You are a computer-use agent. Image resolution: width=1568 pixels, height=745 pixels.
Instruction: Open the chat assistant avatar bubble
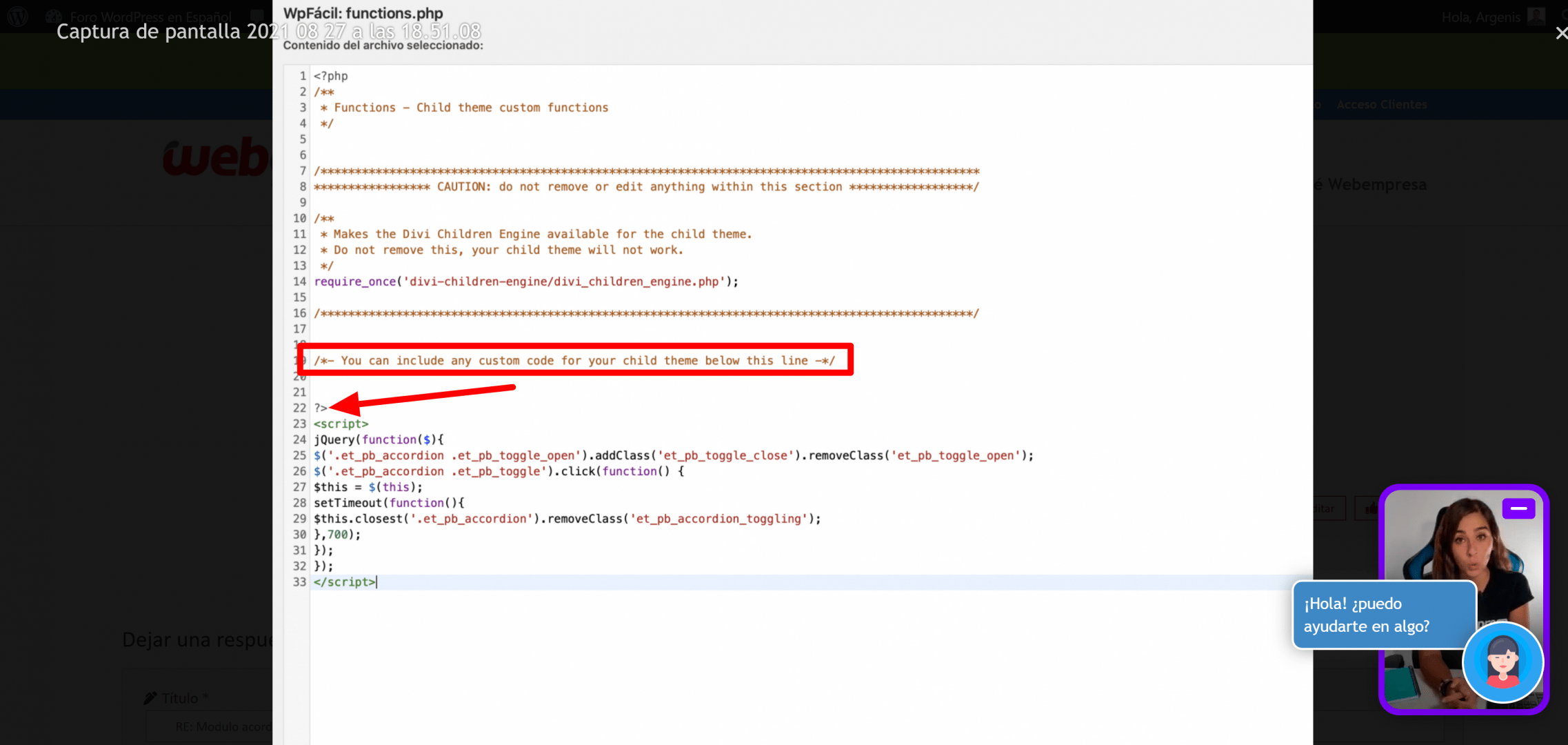pos(1502,662)
